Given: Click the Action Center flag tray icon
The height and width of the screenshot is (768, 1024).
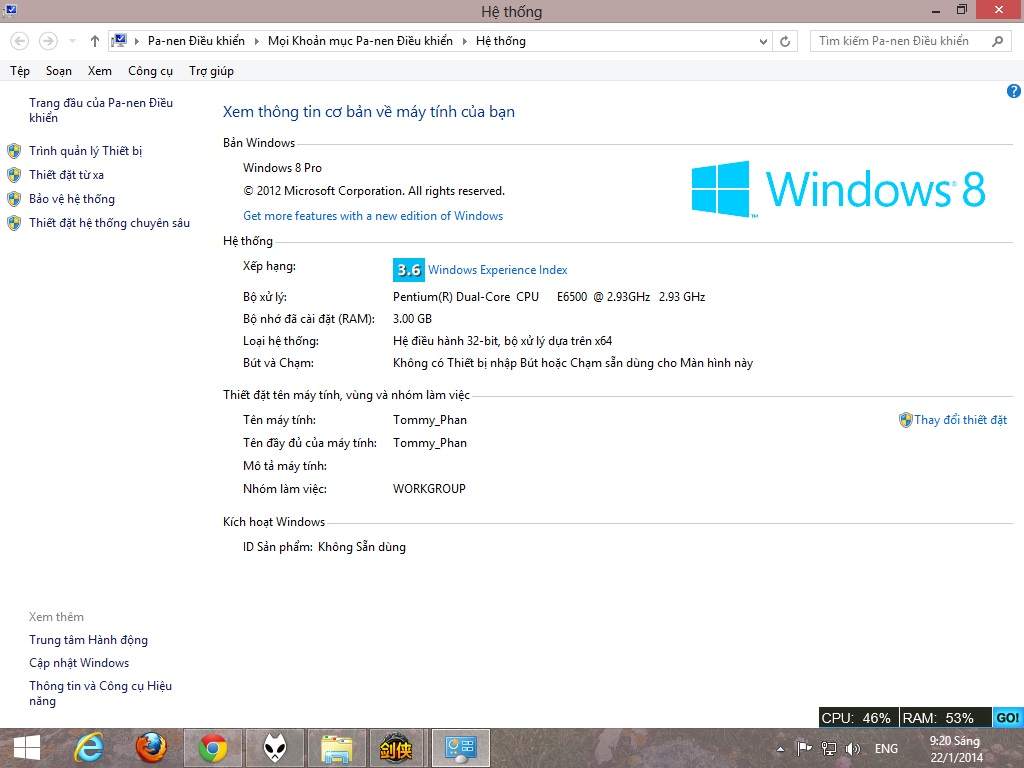Looking at the screenshot, I should click(x=805, y=748).
